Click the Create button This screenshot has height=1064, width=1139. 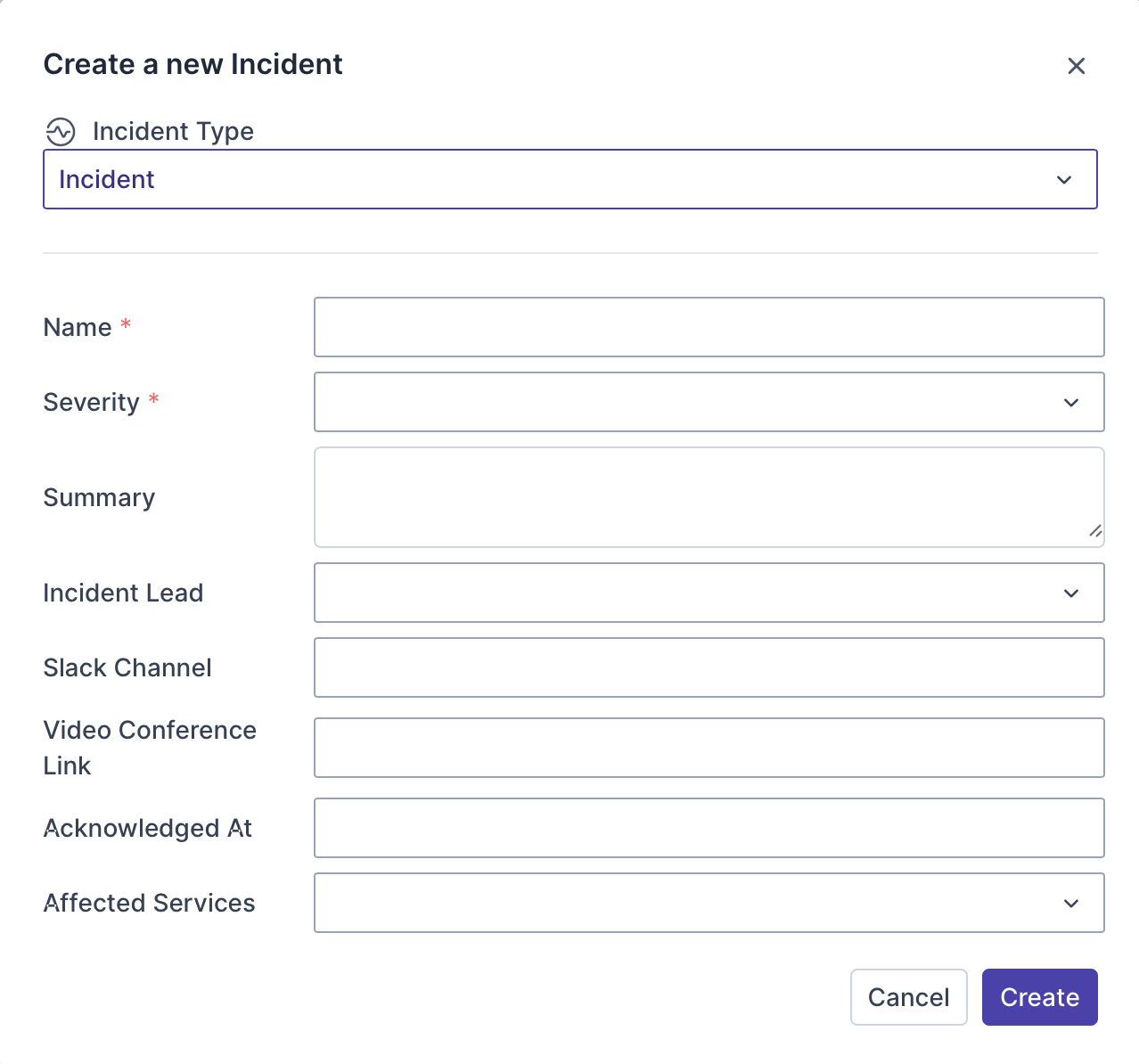click(x=1039, y=997)
